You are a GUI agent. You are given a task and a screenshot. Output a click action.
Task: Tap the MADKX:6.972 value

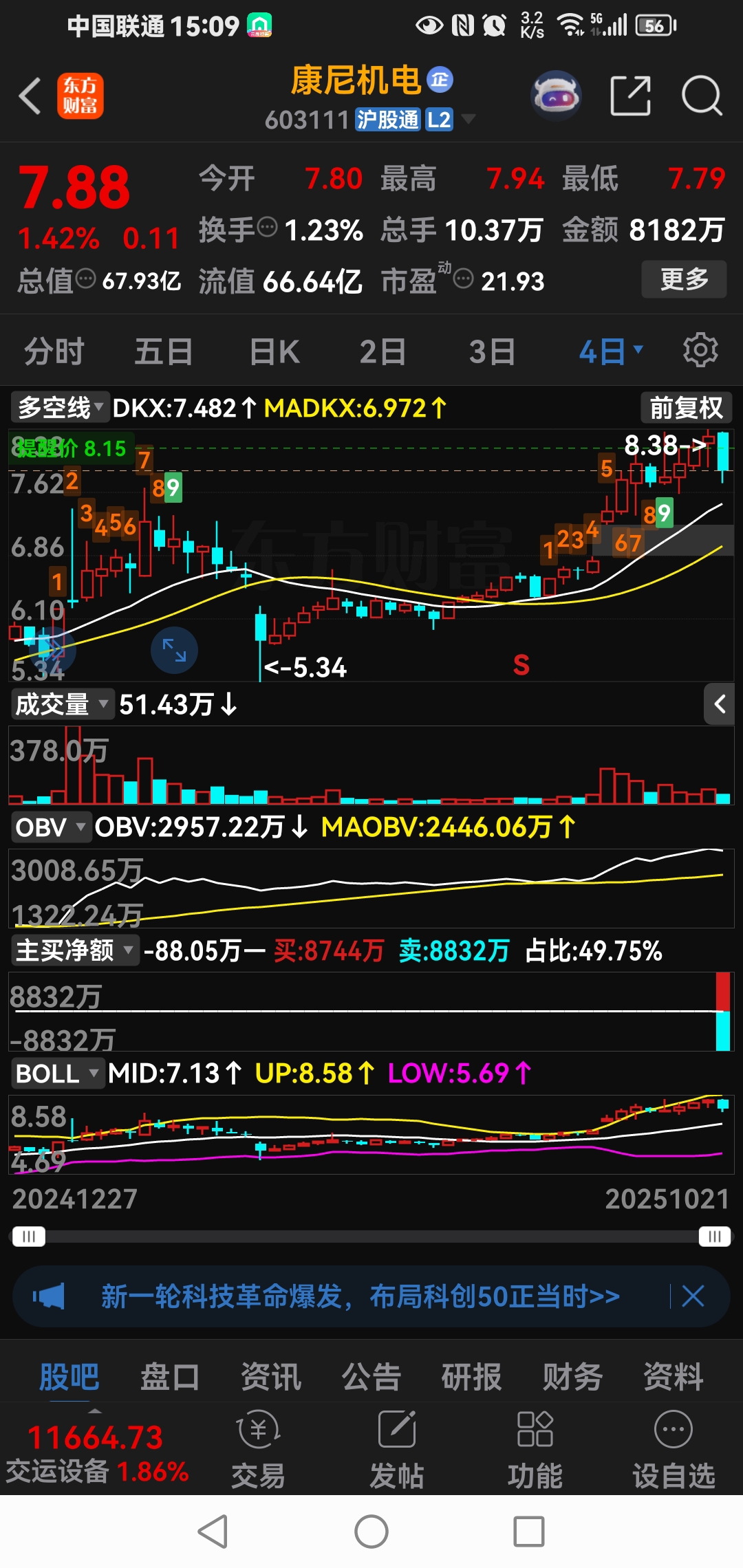click(355, 408)
